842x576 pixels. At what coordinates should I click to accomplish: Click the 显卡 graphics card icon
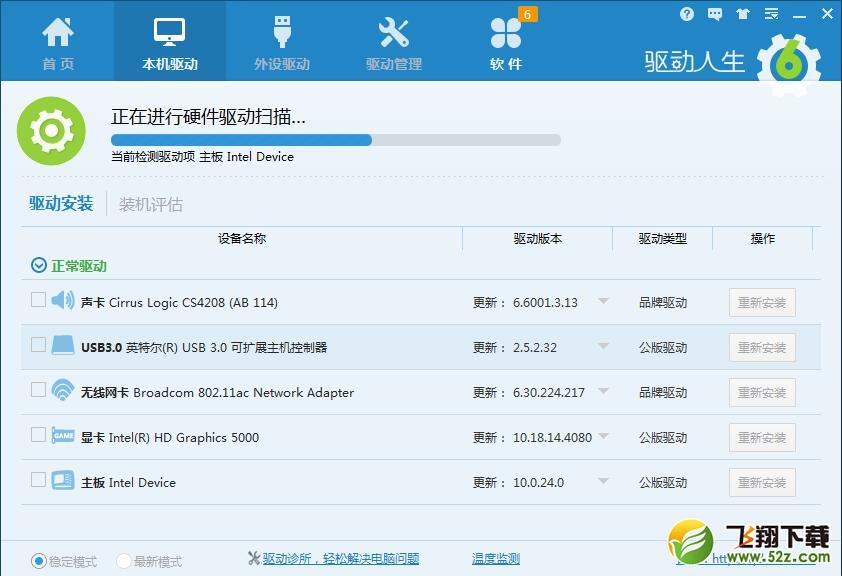click(63, 435)
